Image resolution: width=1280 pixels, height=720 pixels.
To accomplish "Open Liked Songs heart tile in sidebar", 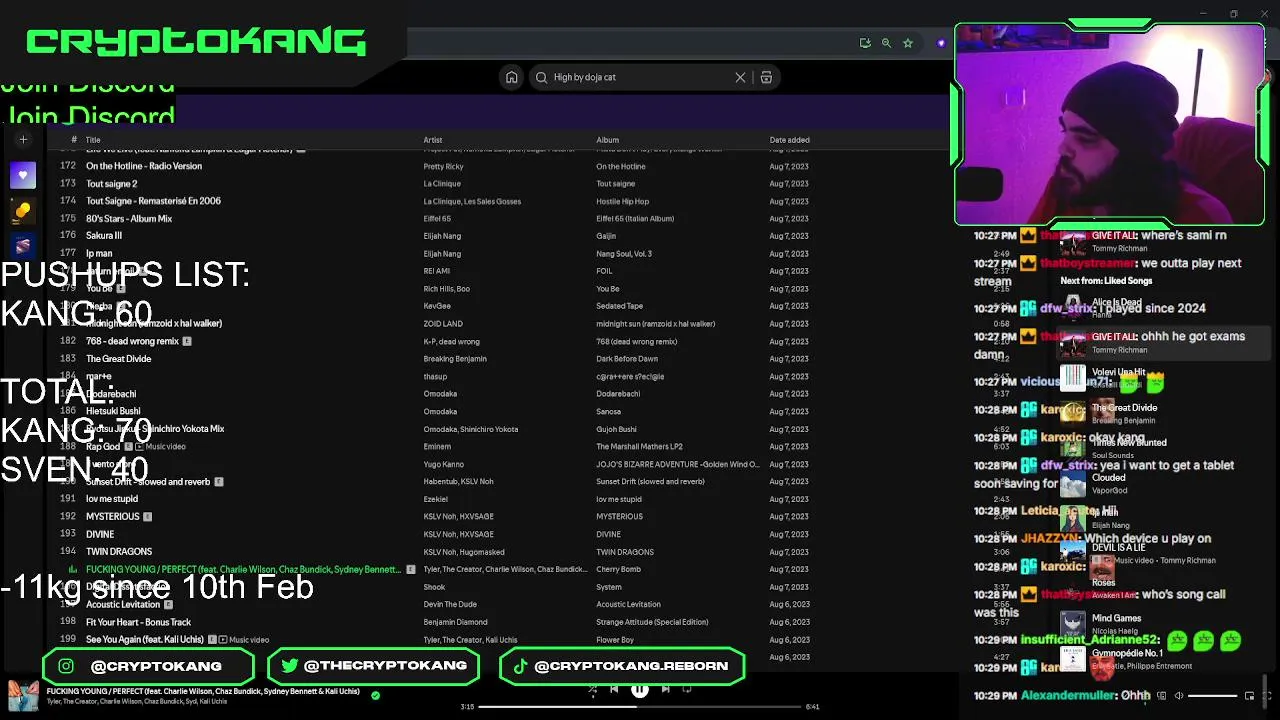I will pos(23,176).
